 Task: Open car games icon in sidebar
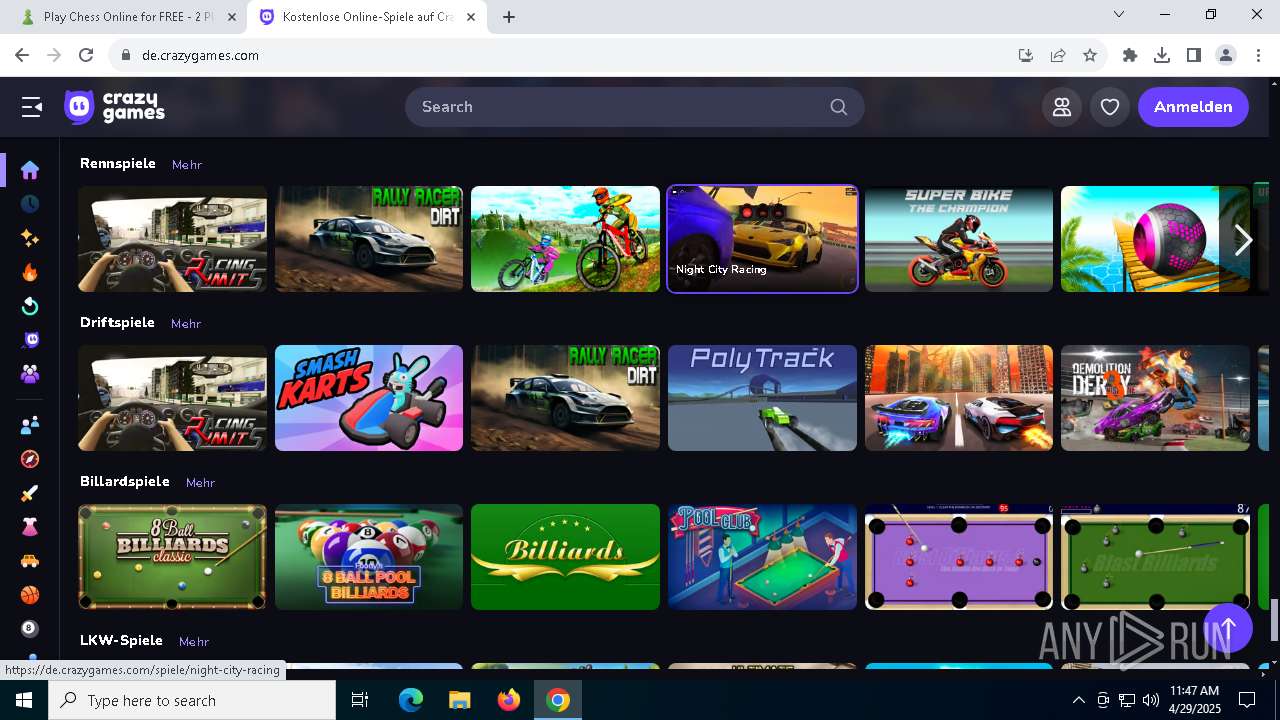pos(30,561)
